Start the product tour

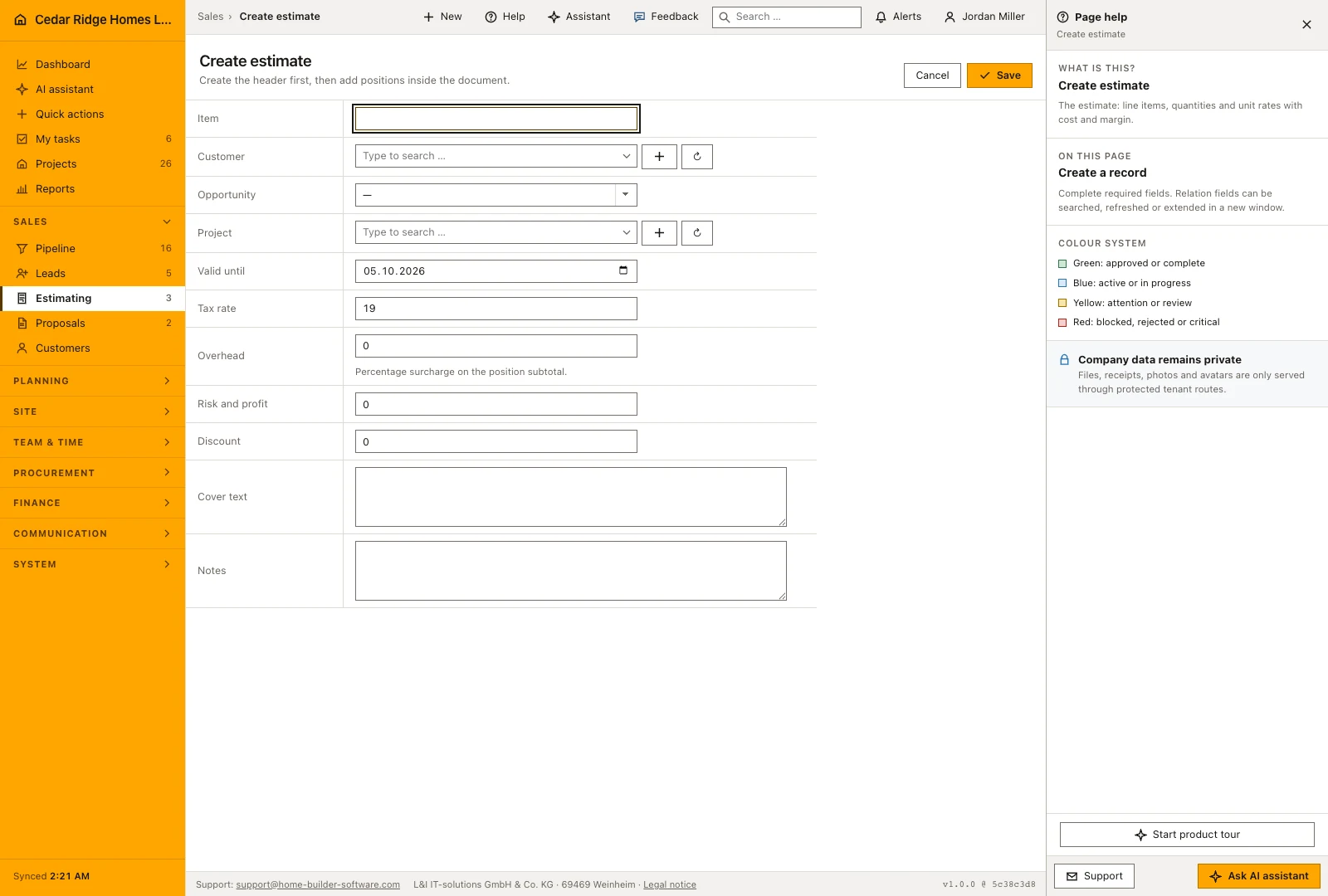pyautogui.click(x=1187, y=835)
